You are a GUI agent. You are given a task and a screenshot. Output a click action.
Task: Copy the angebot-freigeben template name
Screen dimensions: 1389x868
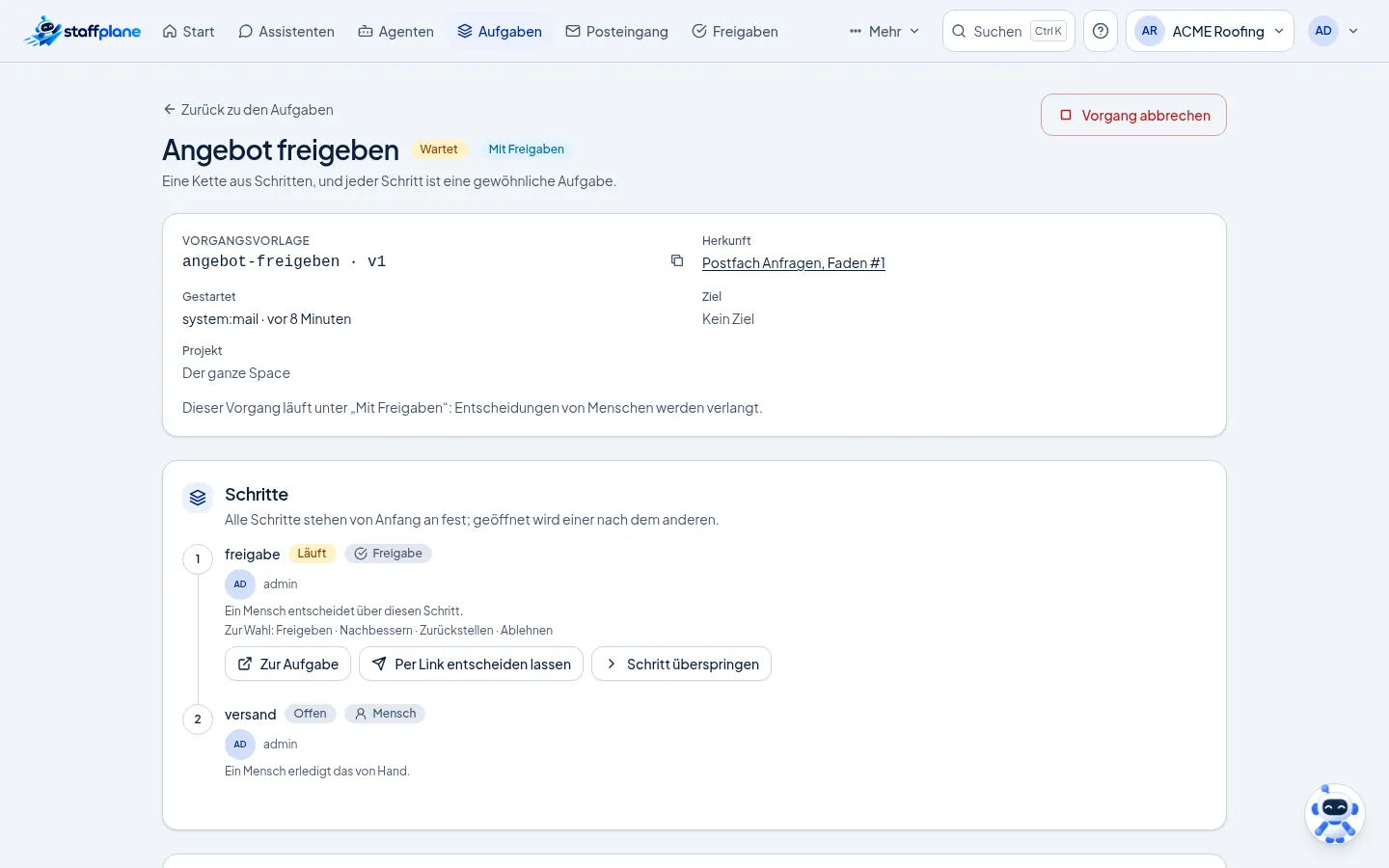pyautogui.click(x=677, y=260)
